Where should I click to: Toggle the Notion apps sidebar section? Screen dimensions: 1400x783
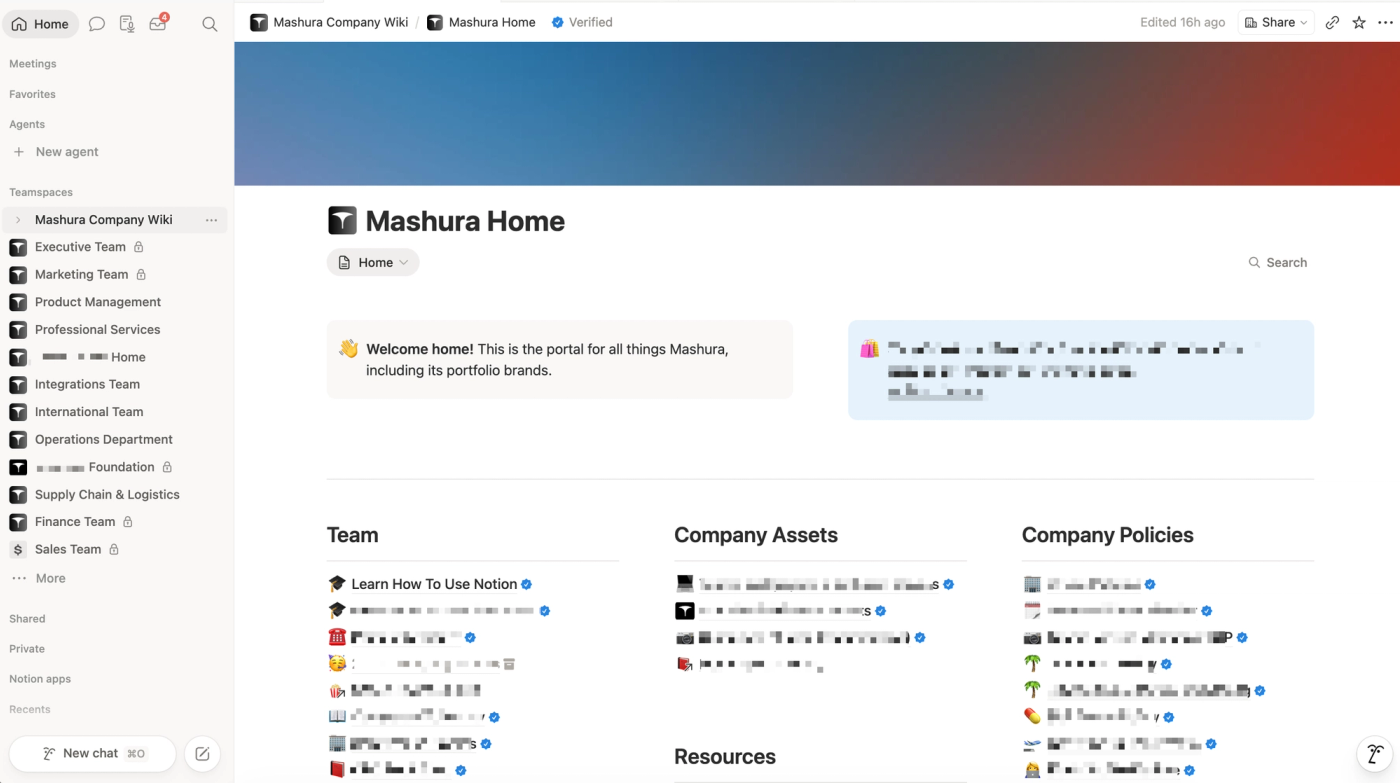point(40,679)
